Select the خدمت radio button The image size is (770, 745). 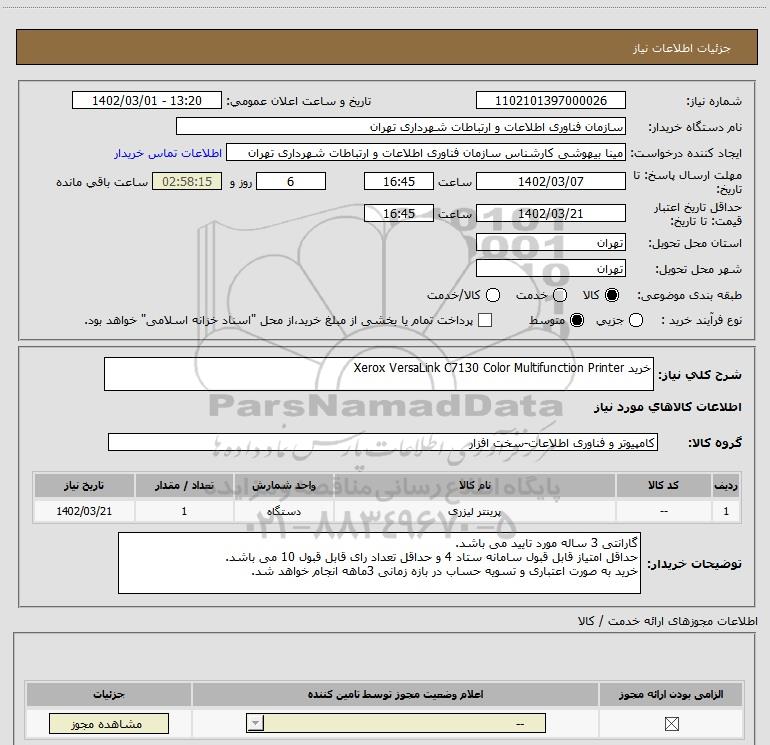[x=560, y=295]
